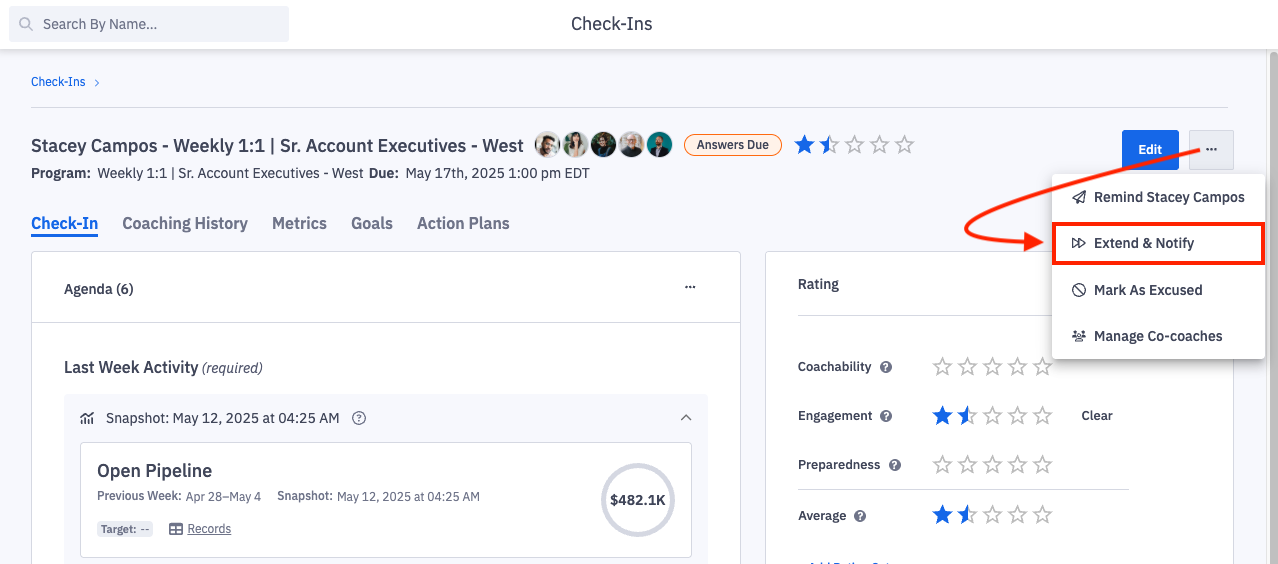Switch to the Coaching History tab
1278x564 pixels.
185,223
